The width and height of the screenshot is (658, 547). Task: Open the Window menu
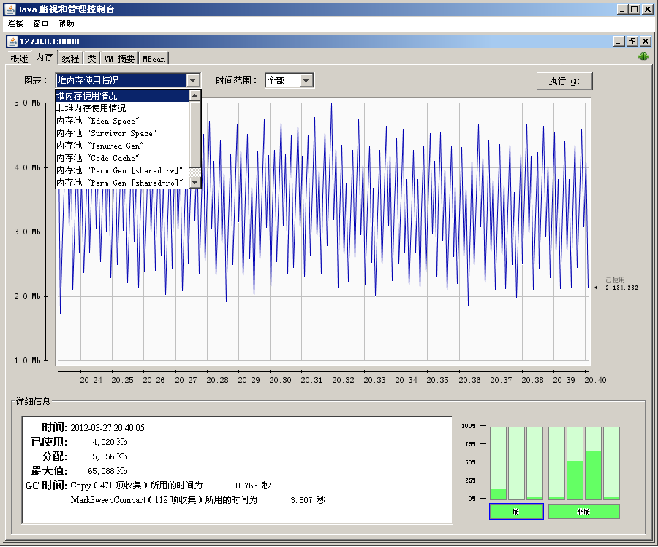pyautogui.click(x=40, y=22)
